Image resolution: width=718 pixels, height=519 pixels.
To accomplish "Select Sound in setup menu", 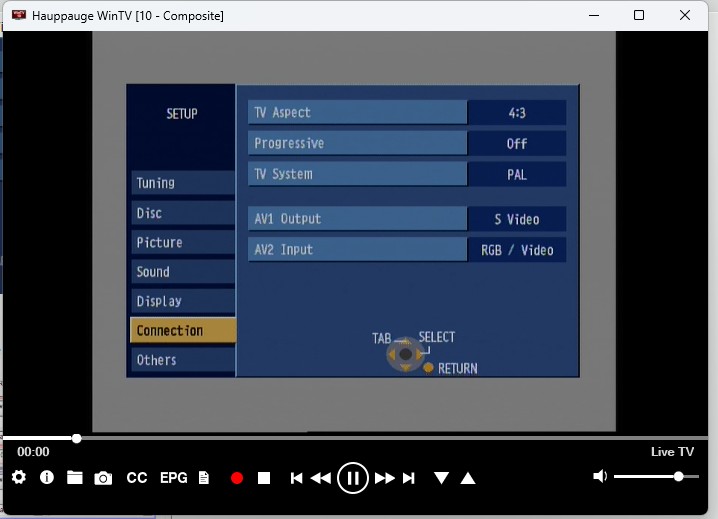I will click(x=183, y=272).
